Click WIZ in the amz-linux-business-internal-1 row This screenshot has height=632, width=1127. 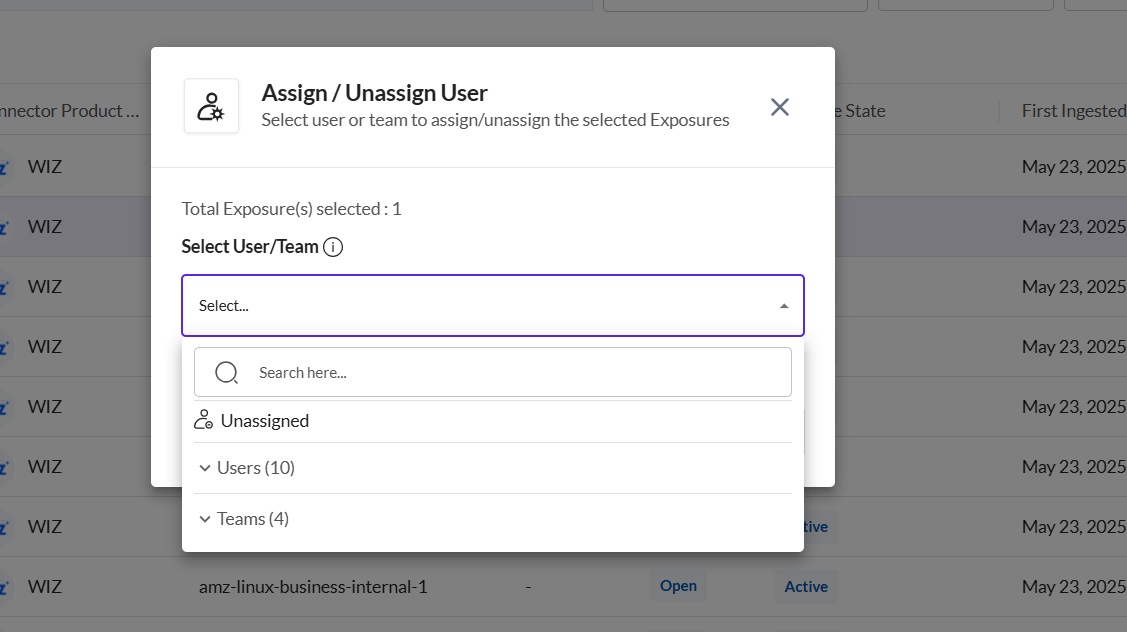[45, 587]
